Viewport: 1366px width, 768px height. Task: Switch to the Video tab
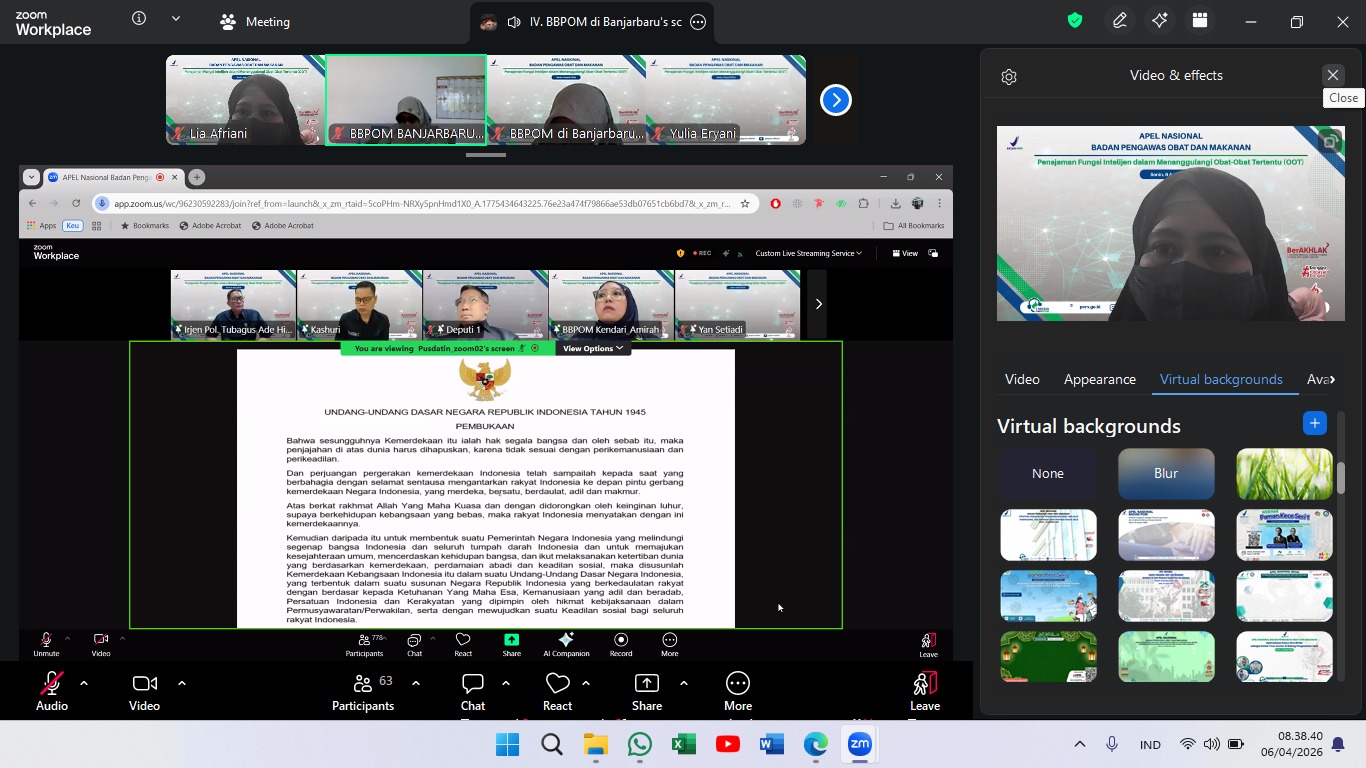point(1022,379)
